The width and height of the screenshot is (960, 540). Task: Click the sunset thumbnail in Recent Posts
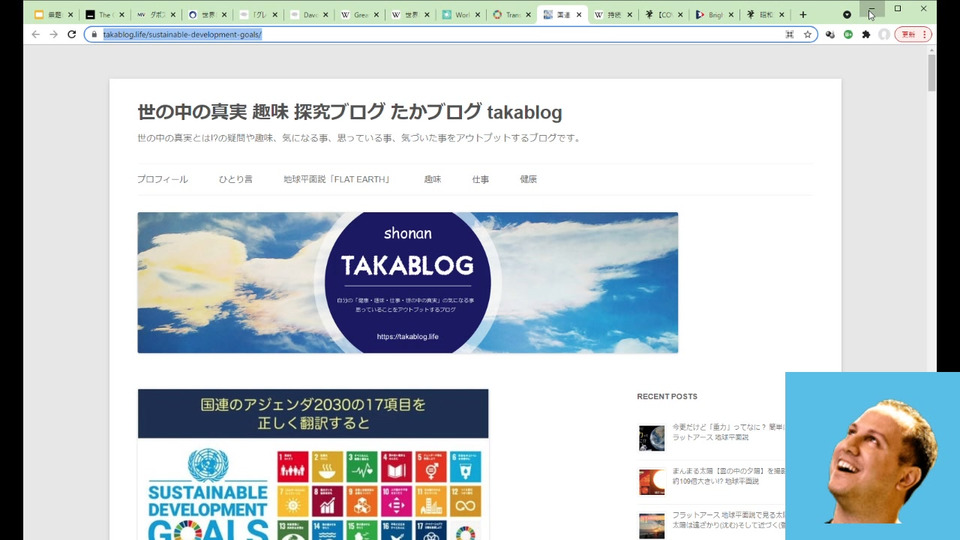651,526
